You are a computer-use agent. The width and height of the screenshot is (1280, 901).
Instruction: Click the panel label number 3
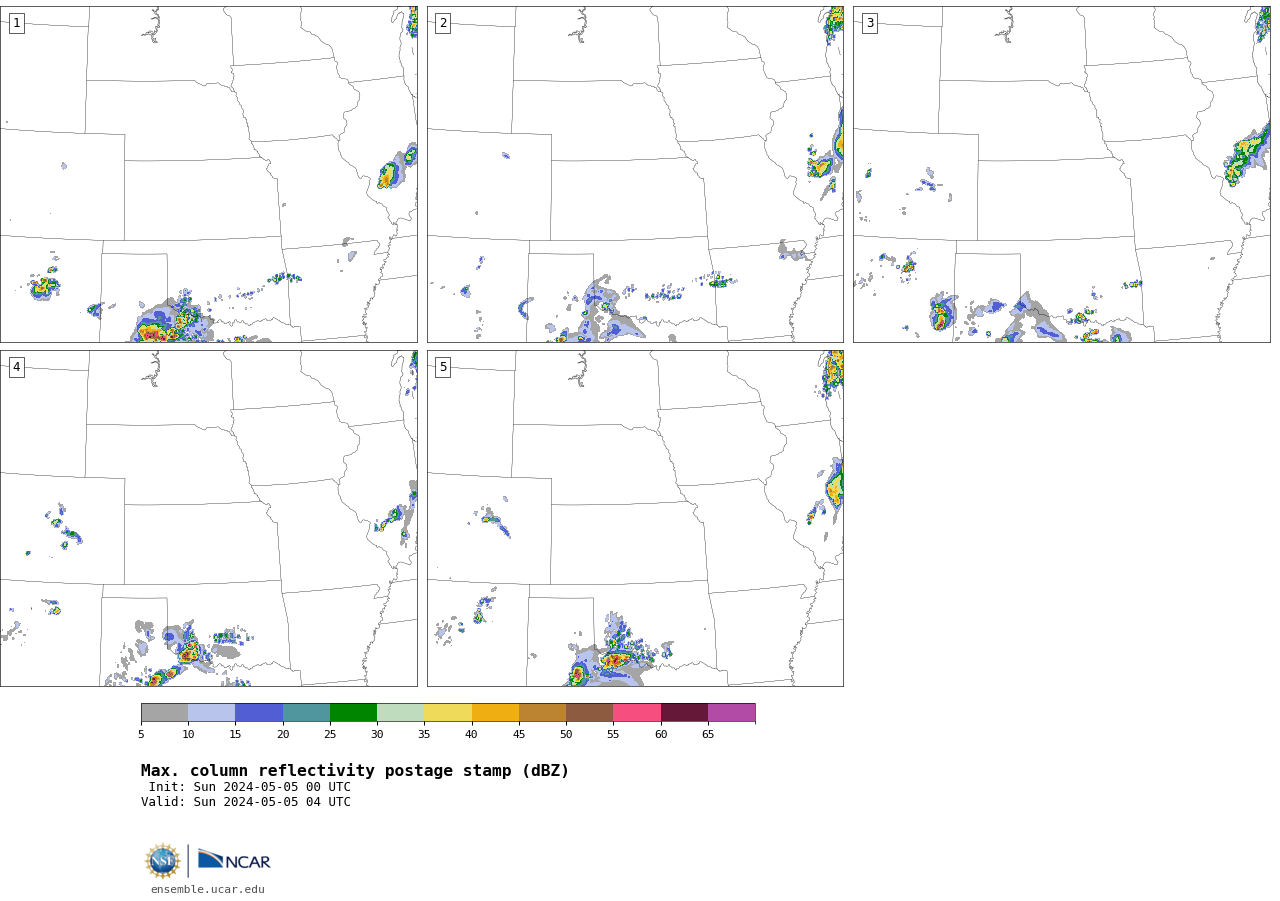pos(870,23)
